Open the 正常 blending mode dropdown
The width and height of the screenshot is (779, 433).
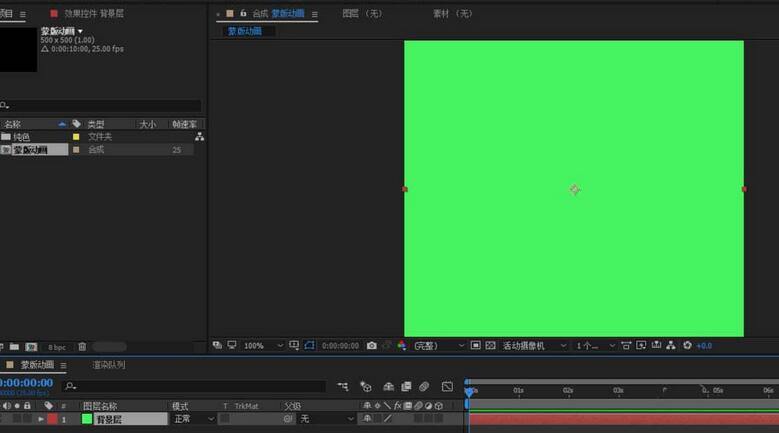194,419
